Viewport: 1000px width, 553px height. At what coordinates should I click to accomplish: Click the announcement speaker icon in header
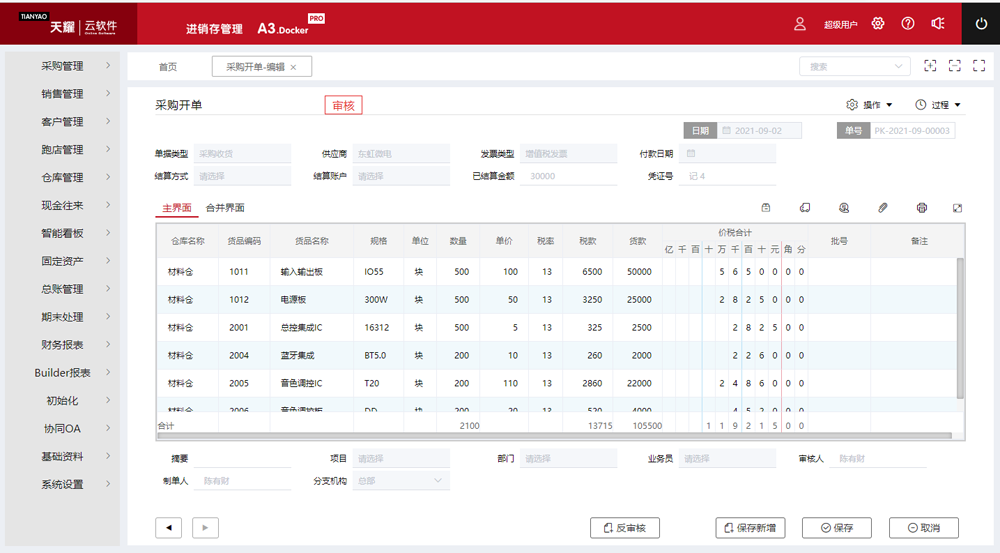tap(937, 24)
